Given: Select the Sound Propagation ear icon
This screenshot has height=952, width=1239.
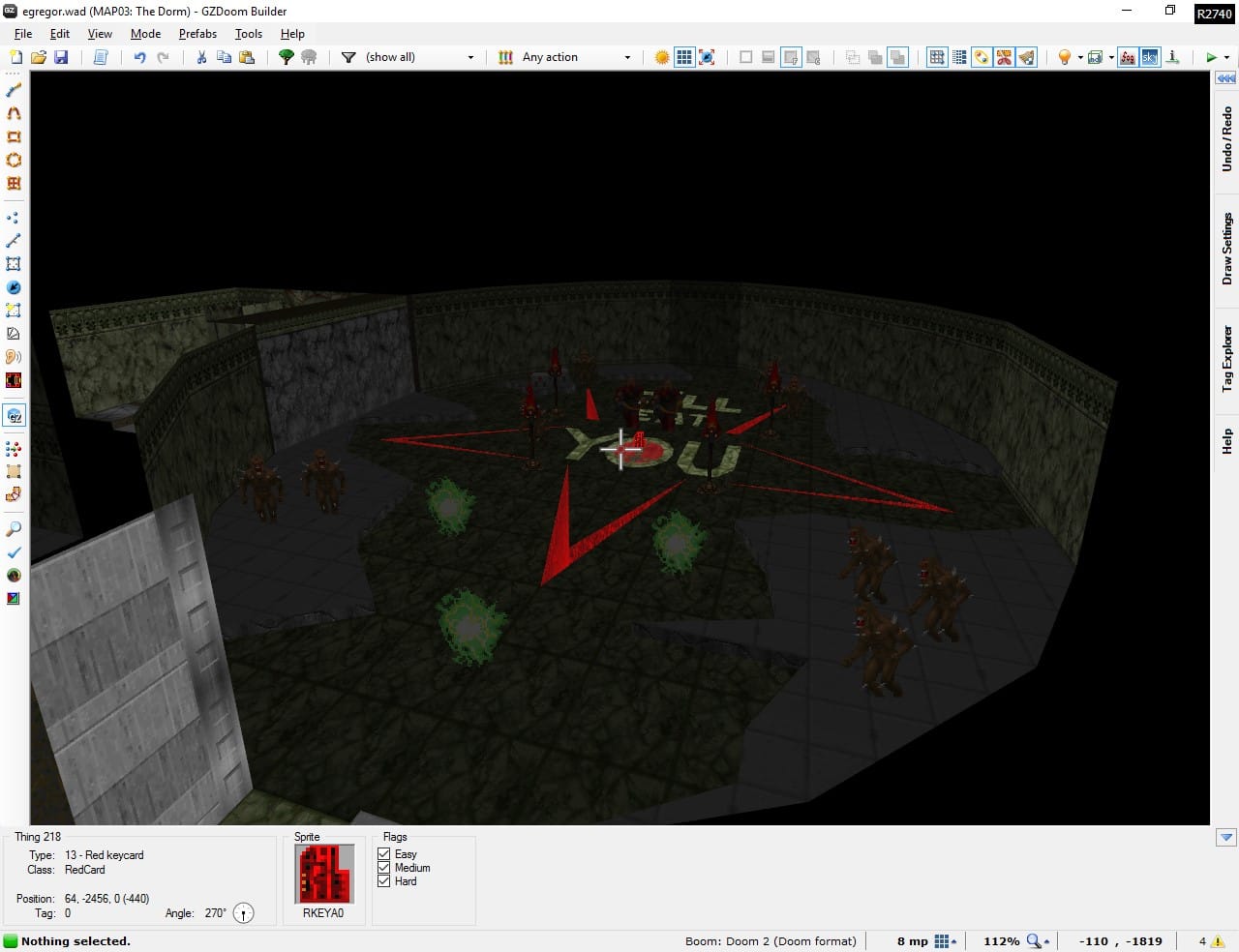Looking at the screenshot, I should click(x=14, y=357).
